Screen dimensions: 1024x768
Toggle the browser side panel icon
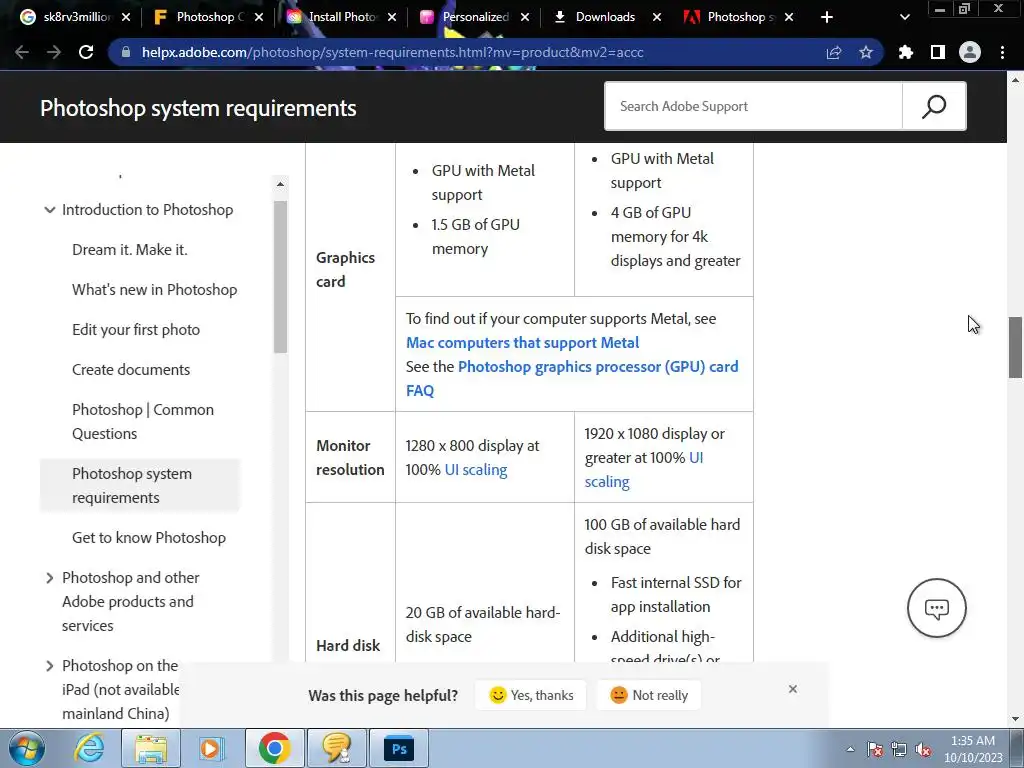coord(938,52)
